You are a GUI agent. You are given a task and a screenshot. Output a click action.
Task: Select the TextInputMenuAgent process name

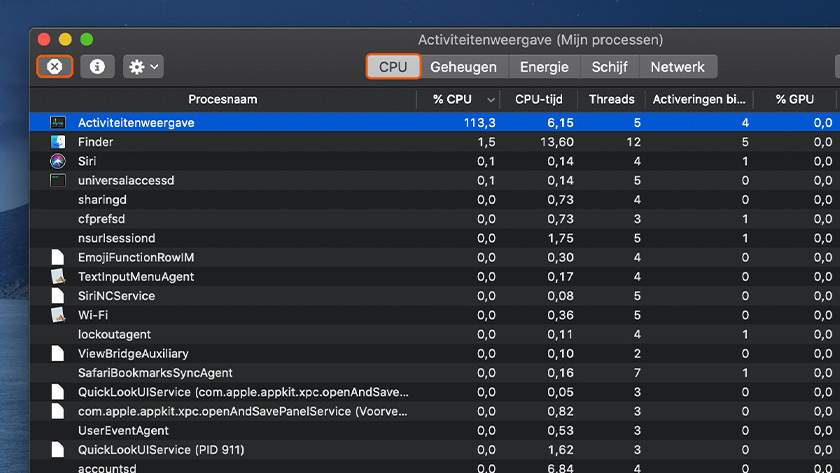(x=136, y=277)
